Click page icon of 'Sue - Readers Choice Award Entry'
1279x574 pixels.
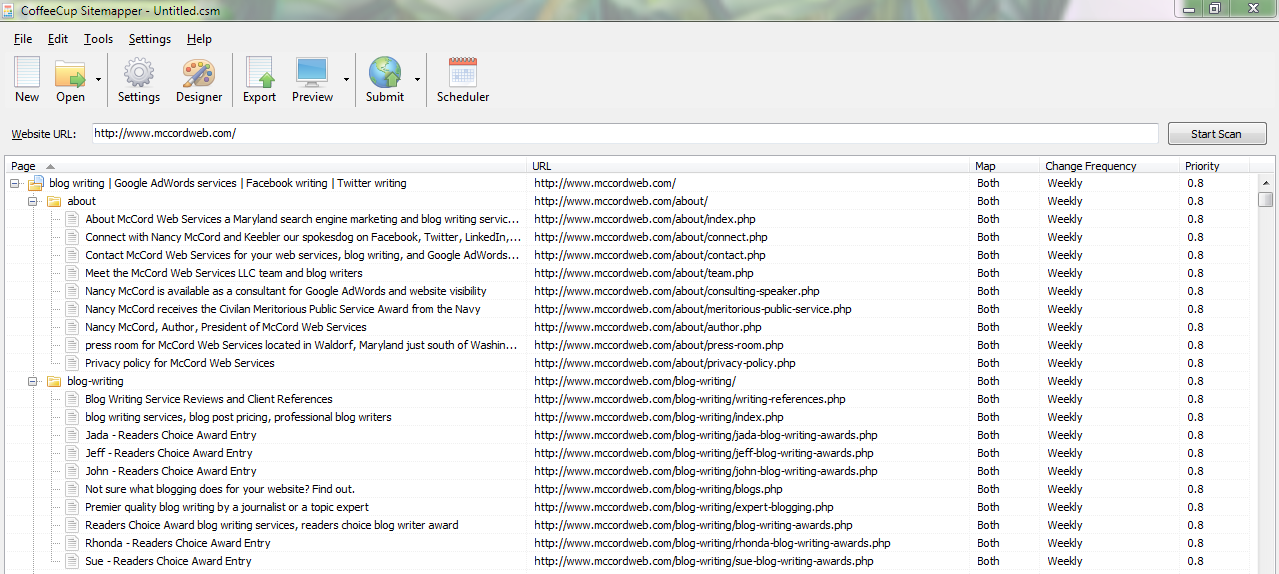72,561
